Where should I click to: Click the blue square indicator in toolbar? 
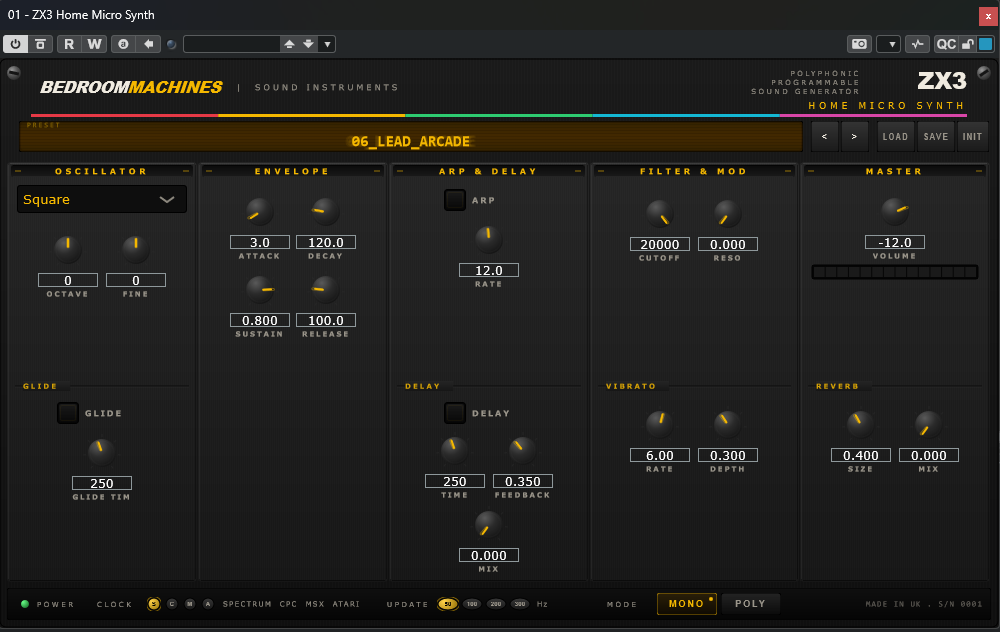pyautogui.click(x=985, y=44)
